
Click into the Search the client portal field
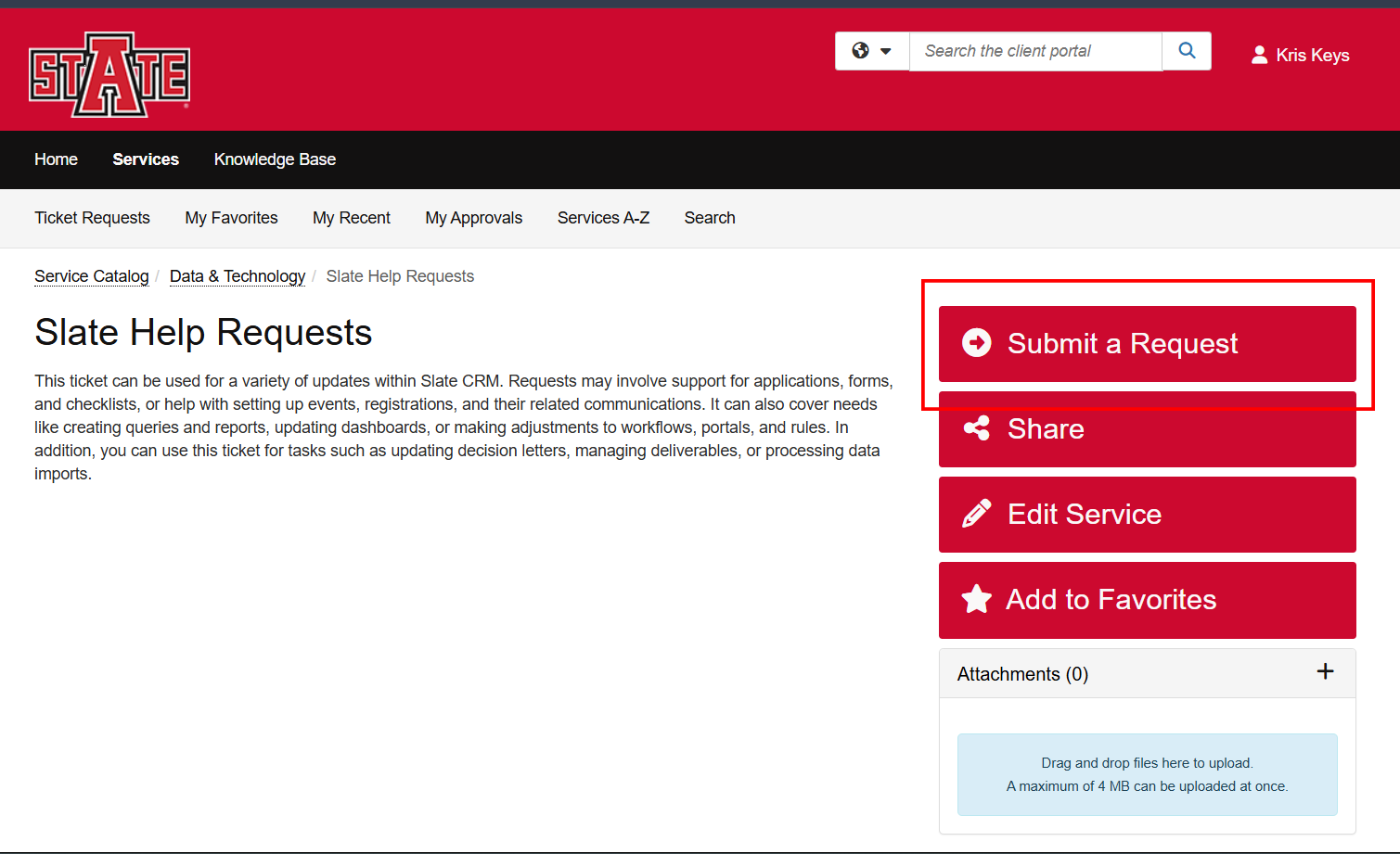tap(1035, 51)
